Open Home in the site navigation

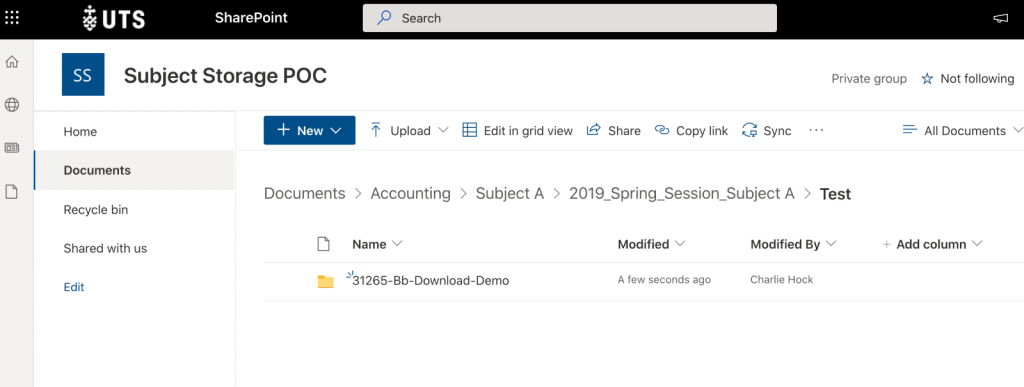(80, 132)
